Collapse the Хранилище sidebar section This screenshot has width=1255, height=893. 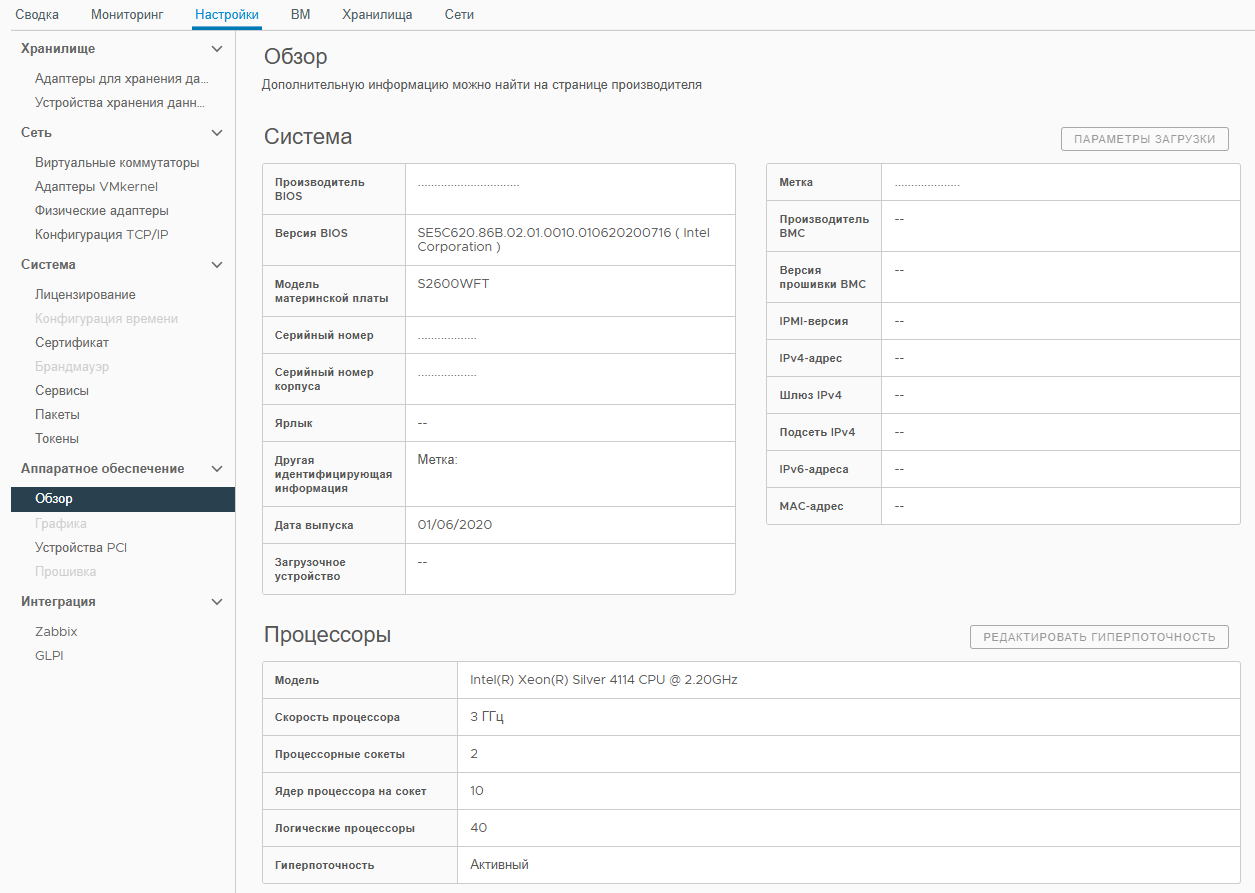point(217,49)
